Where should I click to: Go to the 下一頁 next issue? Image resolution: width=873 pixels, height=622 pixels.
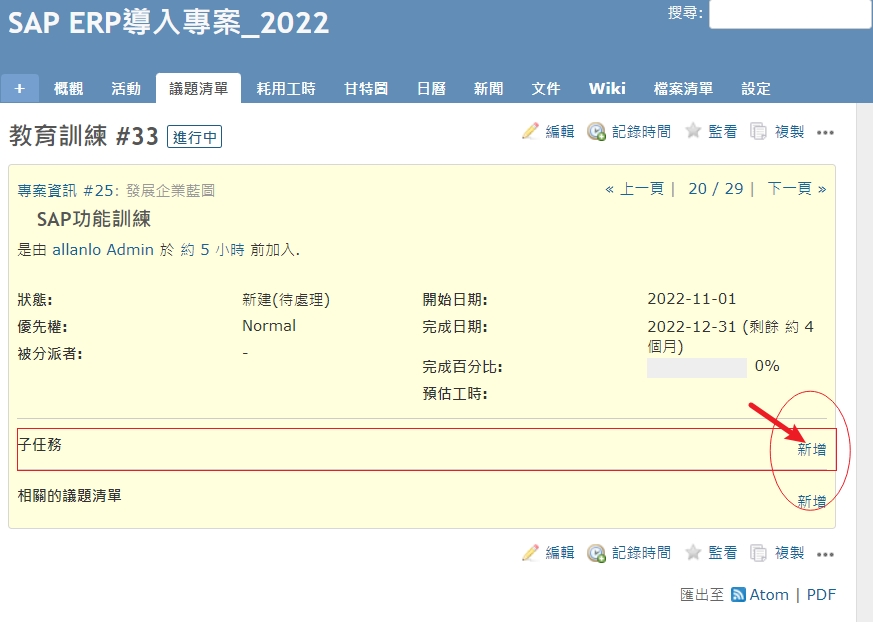click(796, 189)
